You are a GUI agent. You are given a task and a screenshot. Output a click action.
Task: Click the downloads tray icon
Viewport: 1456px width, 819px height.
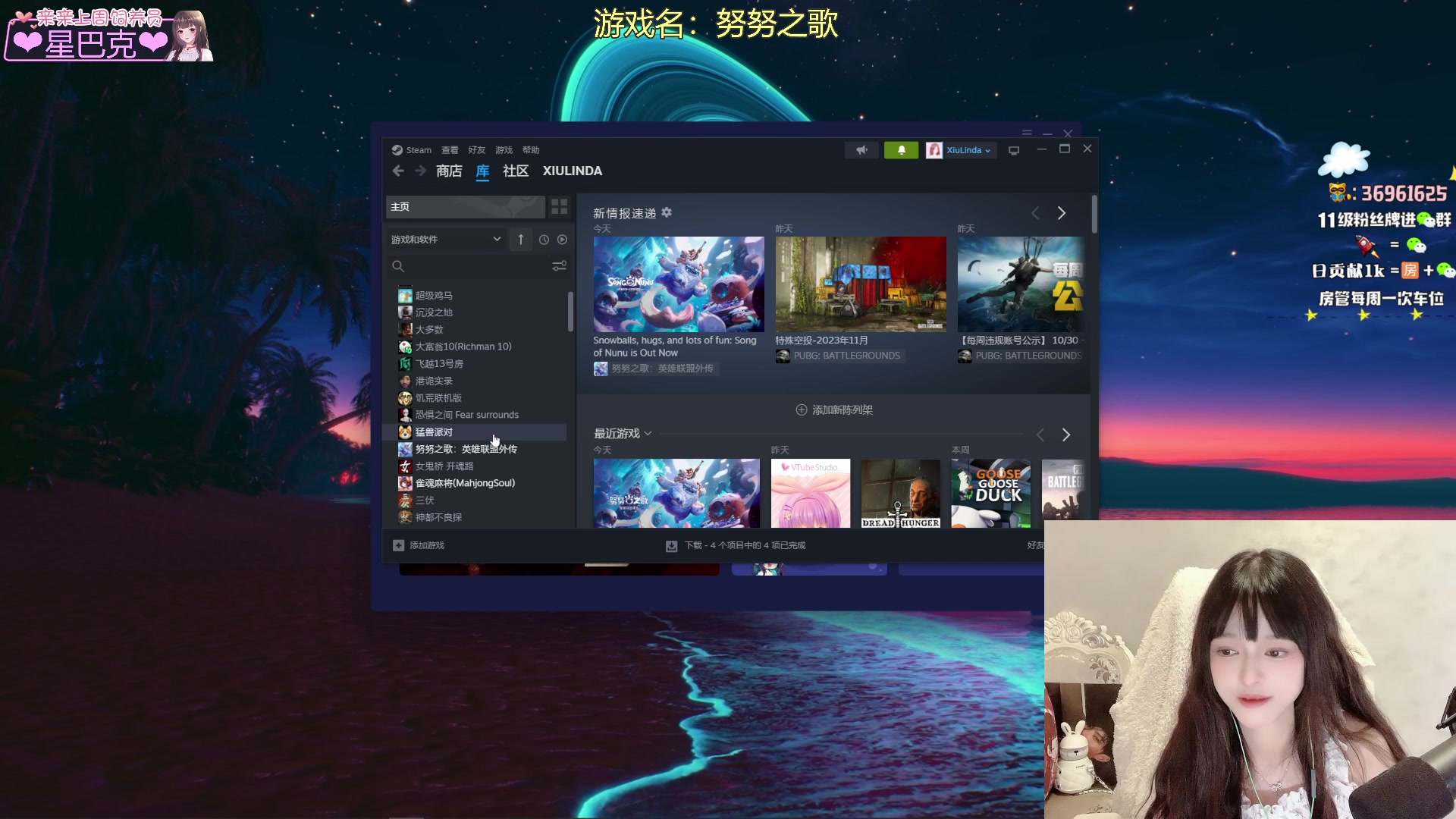point(671,546)
